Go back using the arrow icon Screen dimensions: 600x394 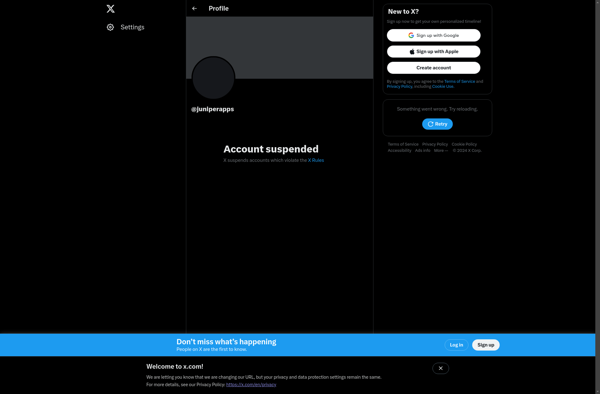click(x=194, y=8)
